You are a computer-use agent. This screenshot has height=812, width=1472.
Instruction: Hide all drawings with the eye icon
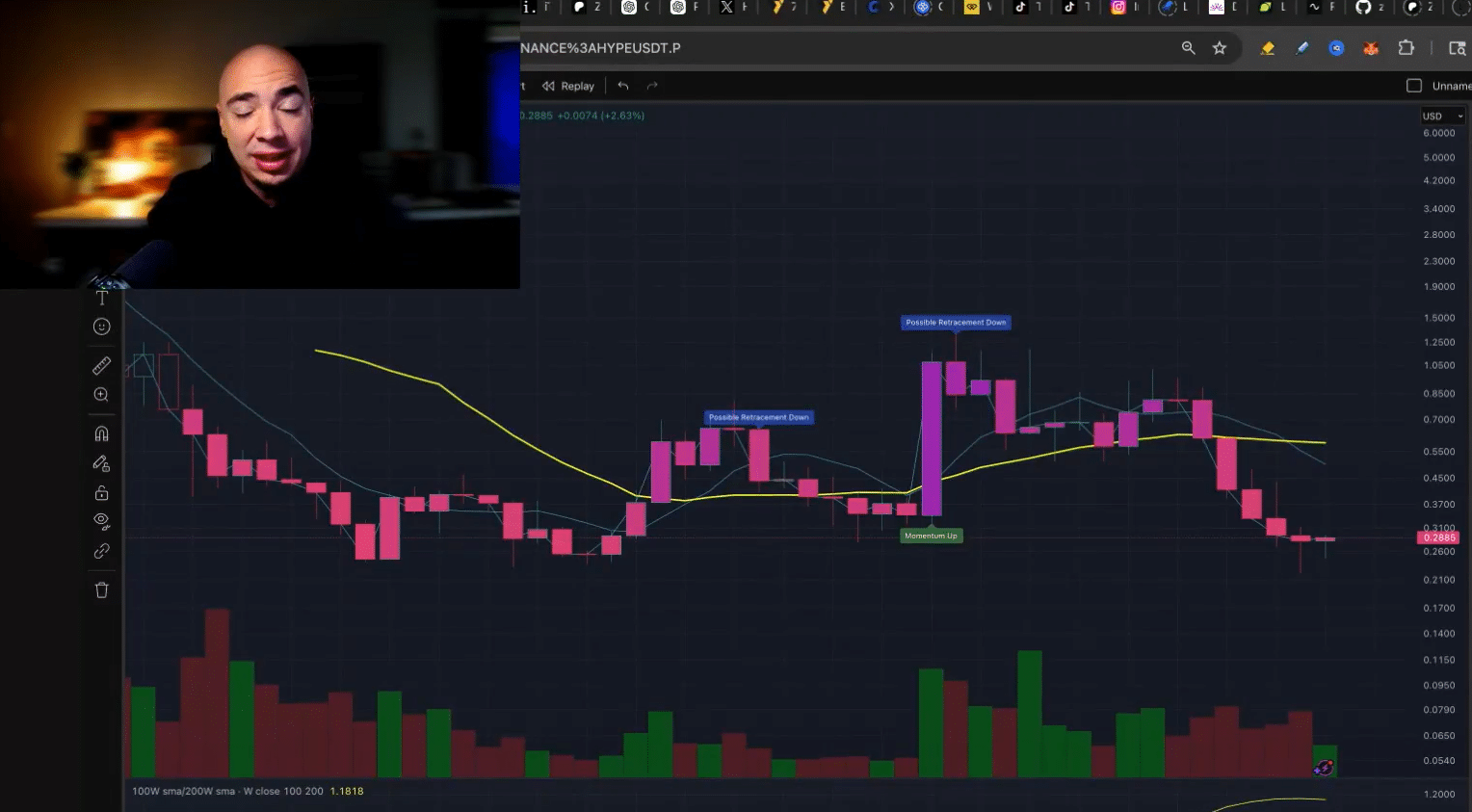[x=101, y=522]
